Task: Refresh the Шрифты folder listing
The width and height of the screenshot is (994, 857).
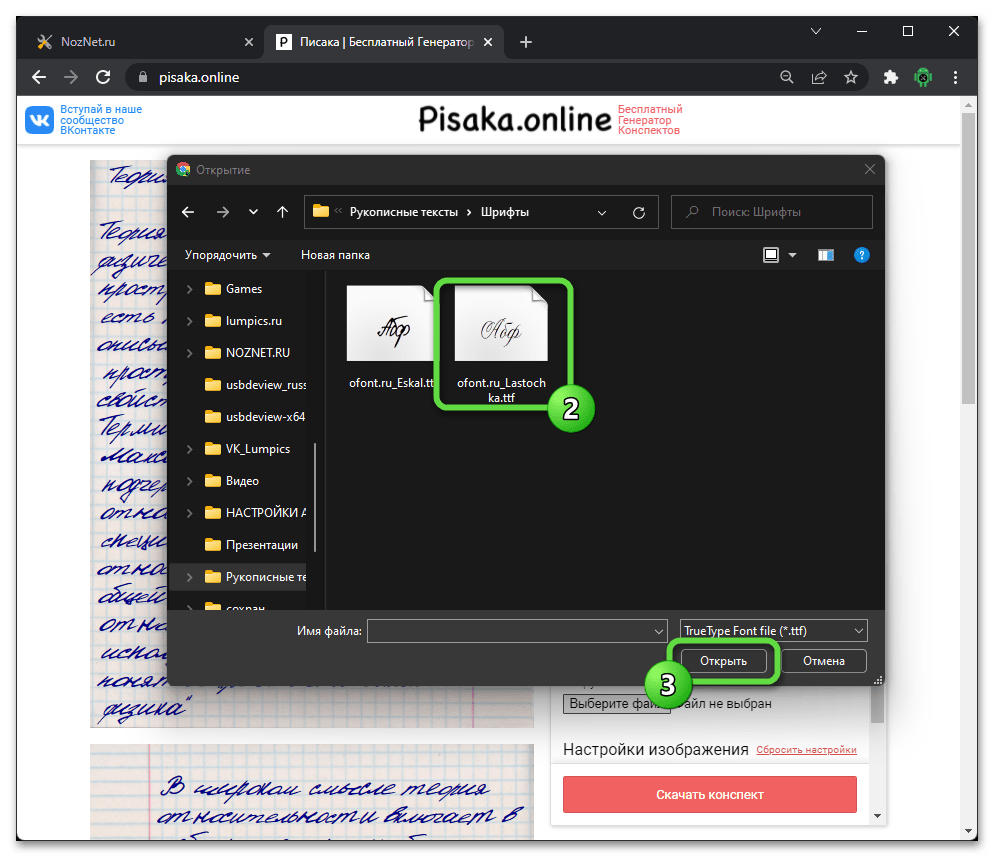Action: (639, 212)
